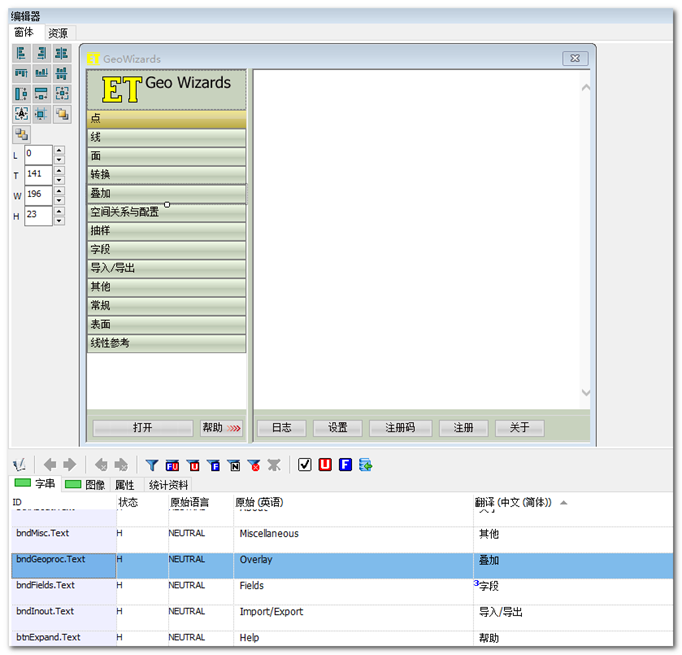Increase the H value with up arrow
Image resolution: width=682 pixels, height=655 pixels.
pyautogui.click(x=59, y=211)
